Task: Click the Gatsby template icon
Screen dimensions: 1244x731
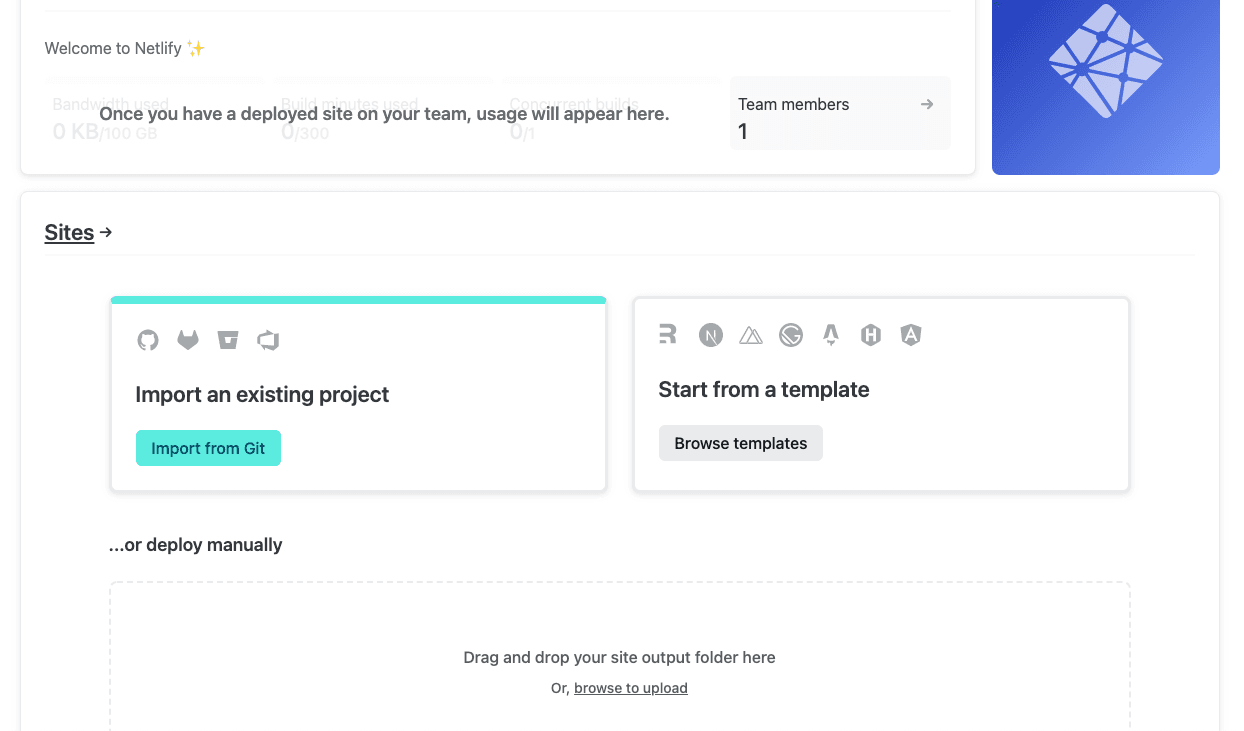Action: click(x=791, y=335)
